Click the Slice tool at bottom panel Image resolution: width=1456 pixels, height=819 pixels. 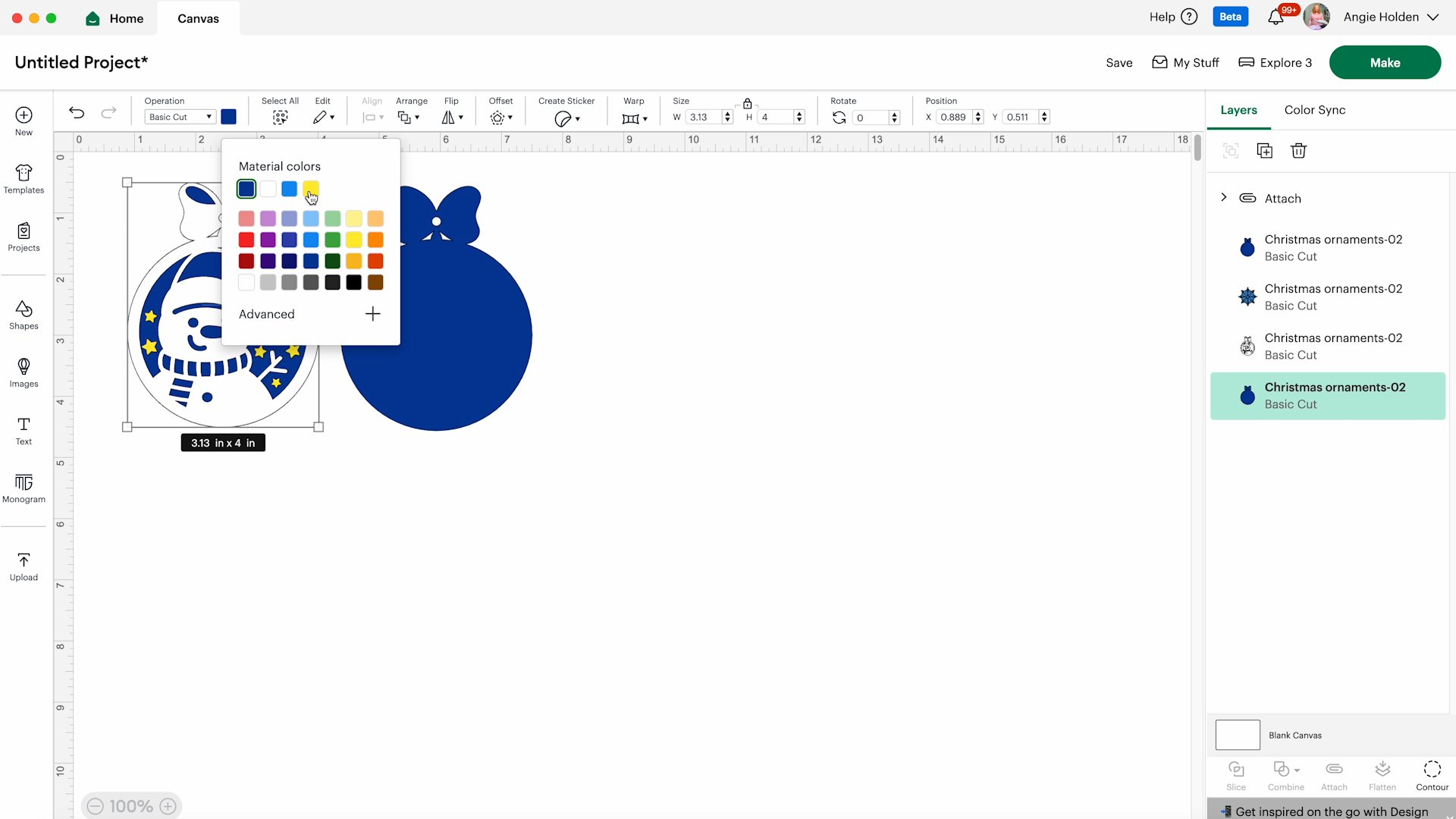click(x=1236, y=775)
